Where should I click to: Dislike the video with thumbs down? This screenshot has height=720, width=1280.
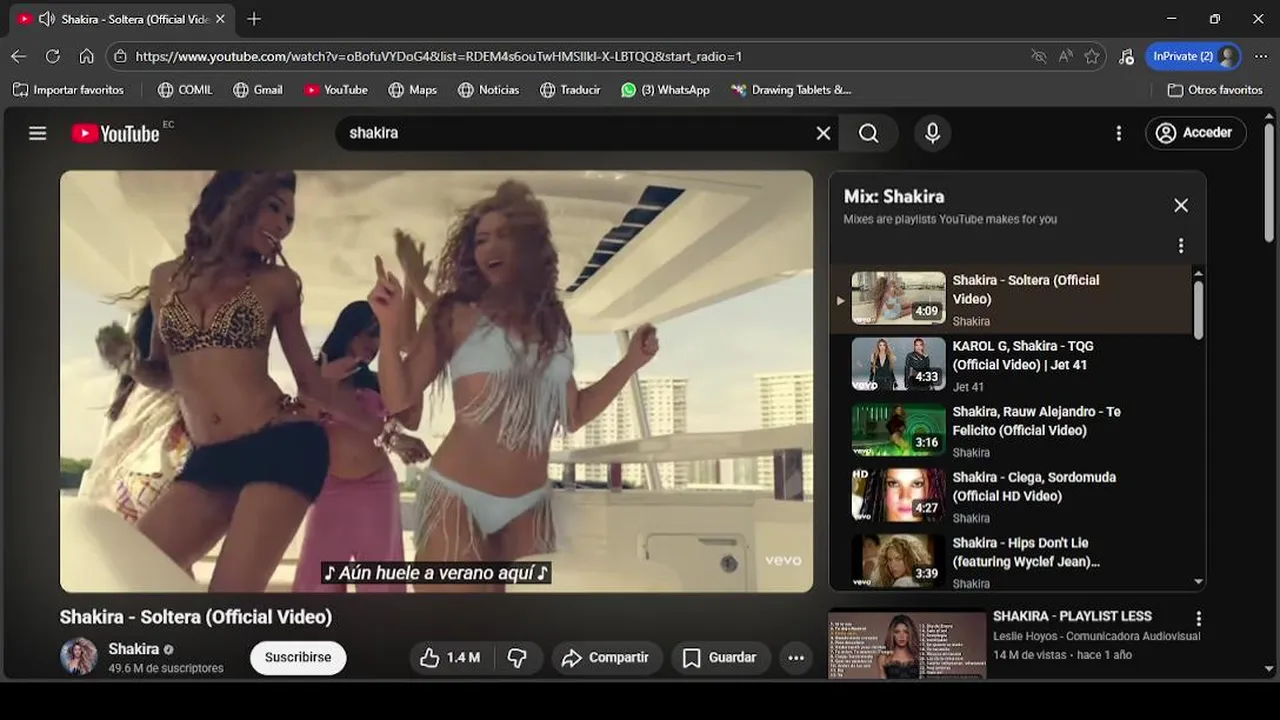coord(517,658)
